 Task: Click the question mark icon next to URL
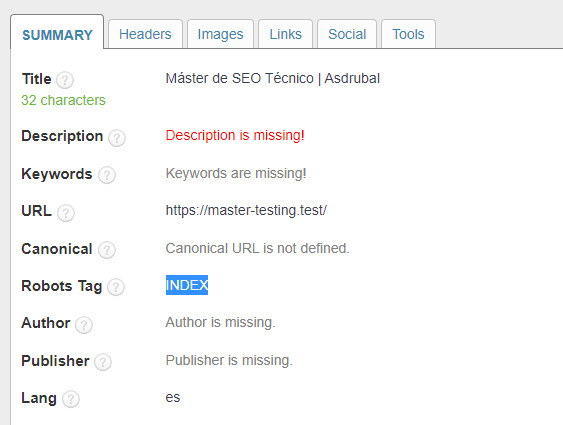tap(66, 213)
